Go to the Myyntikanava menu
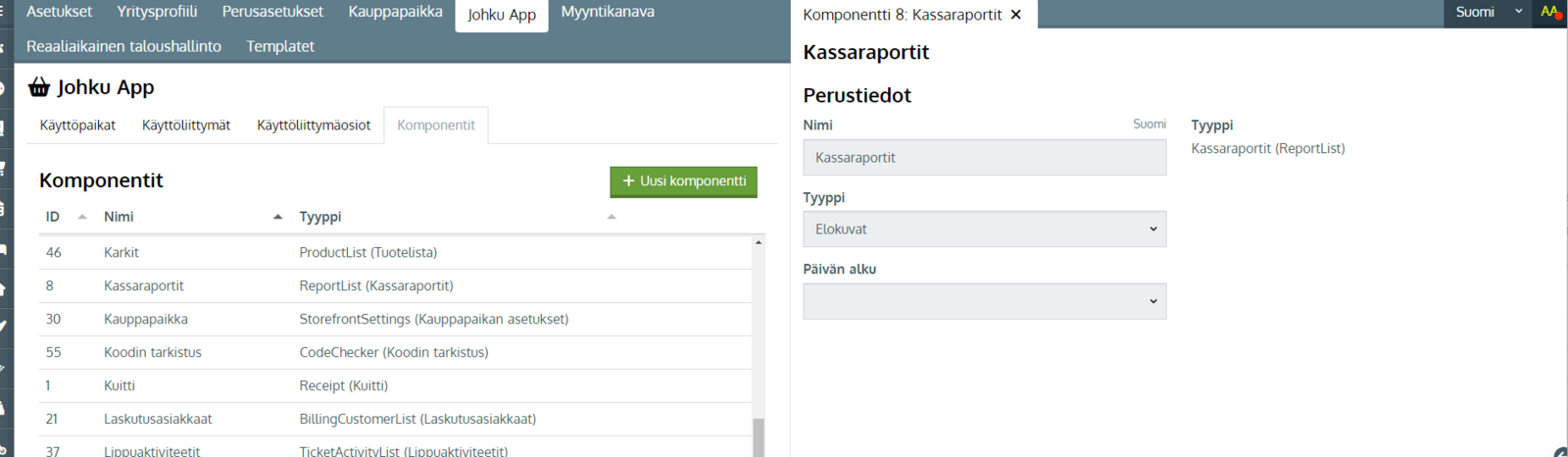1568x457 pixels. (x=608, y=12)
